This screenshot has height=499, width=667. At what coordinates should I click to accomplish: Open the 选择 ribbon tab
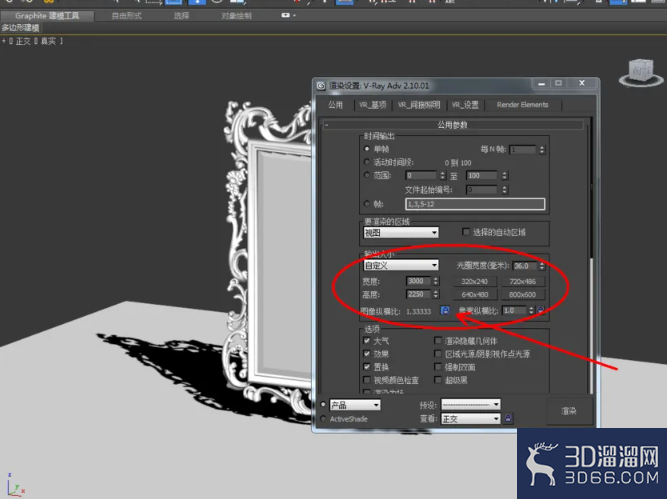tap(181, 16)
